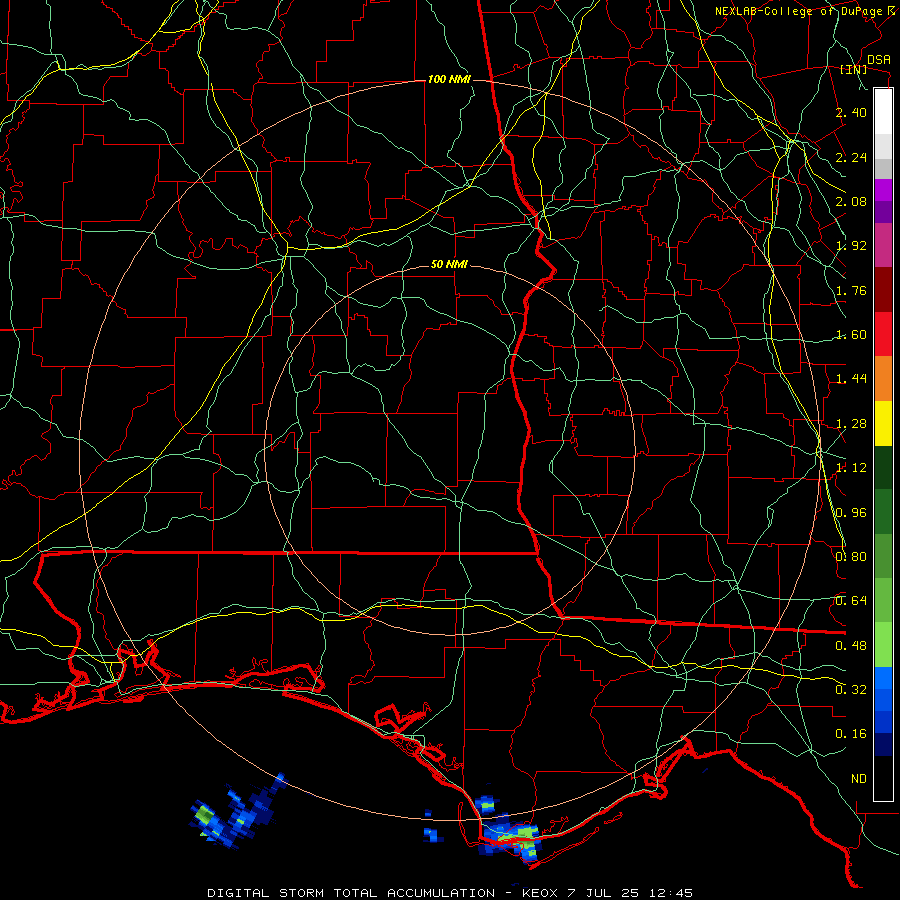Viewport: 900px width, 900px height.
Task: Select the 1.60 legend value
Action: tap(851, 335)
